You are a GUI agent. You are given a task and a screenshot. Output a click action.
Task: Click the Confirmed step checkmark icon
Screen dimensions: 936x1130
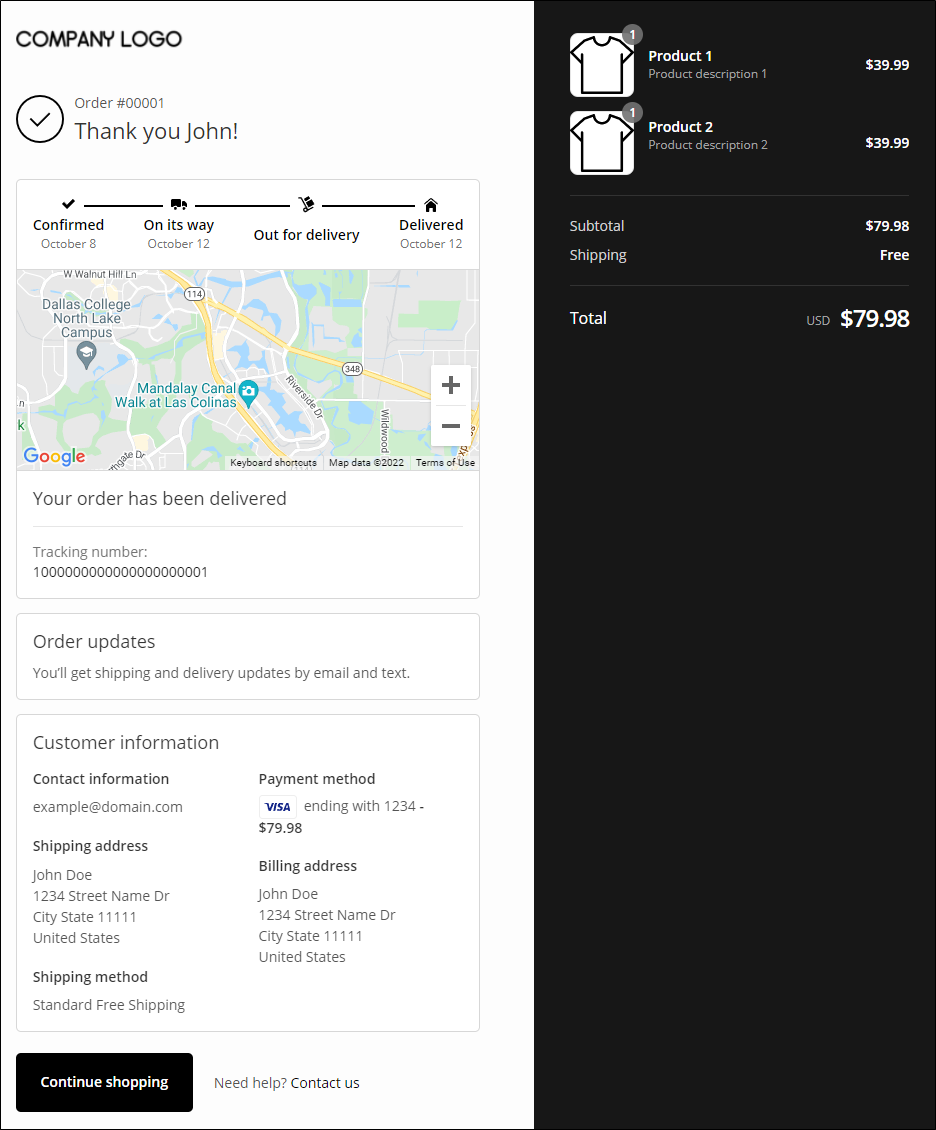68,204
